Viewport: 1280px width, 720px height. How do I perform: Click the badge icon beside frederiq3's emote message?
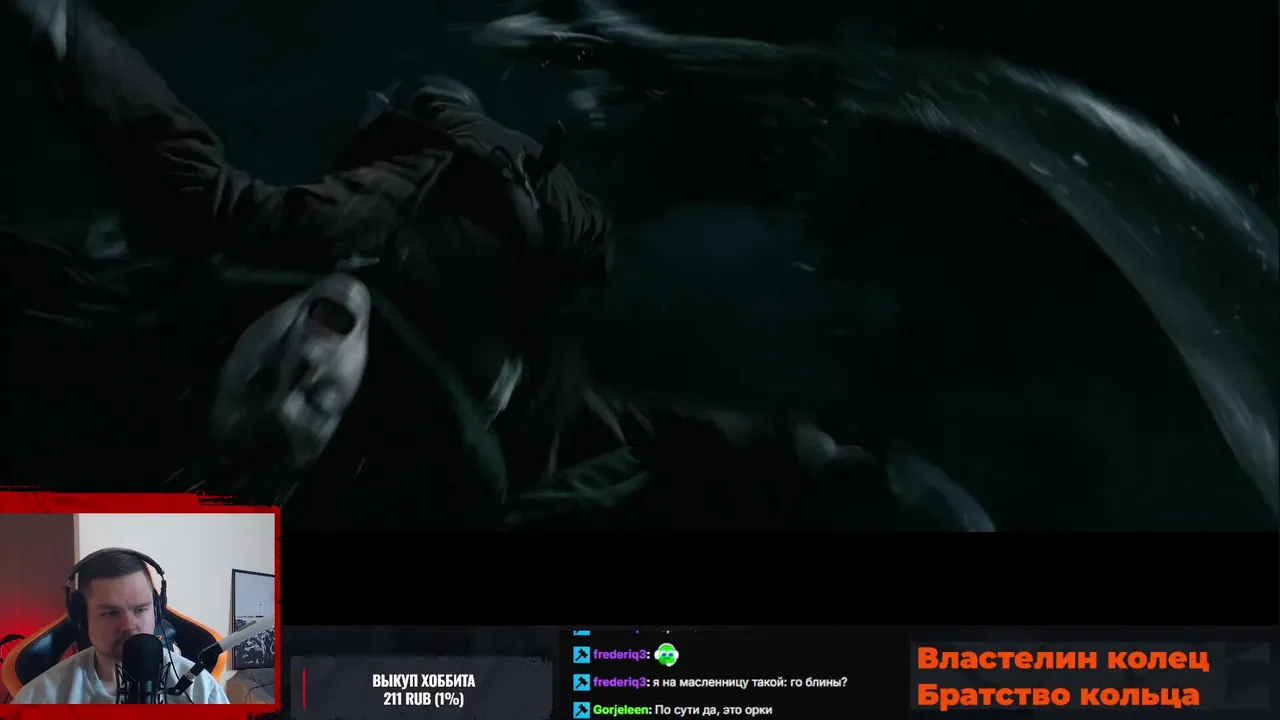pos(581,655)
